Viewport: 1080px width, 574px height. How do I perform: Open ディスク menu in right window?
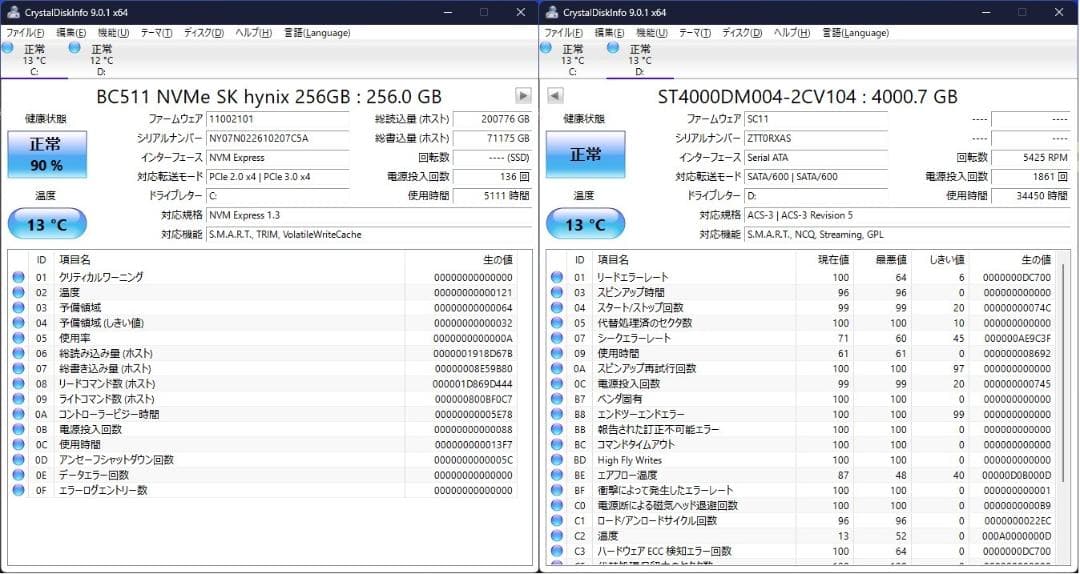coord(742,32)
